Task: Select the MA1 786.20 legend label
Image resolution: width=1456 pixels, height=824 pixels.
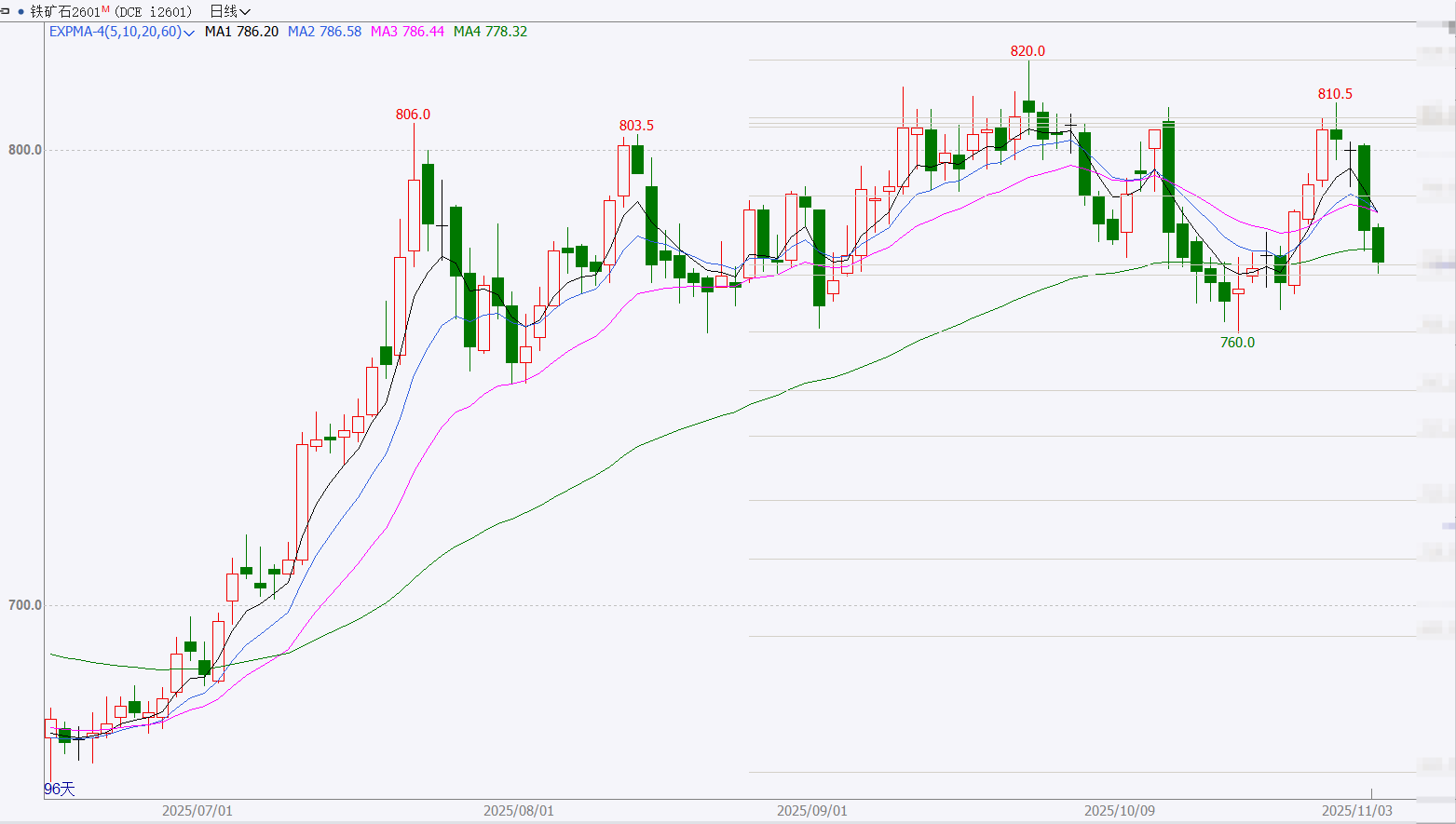Action: coord(241,32)
